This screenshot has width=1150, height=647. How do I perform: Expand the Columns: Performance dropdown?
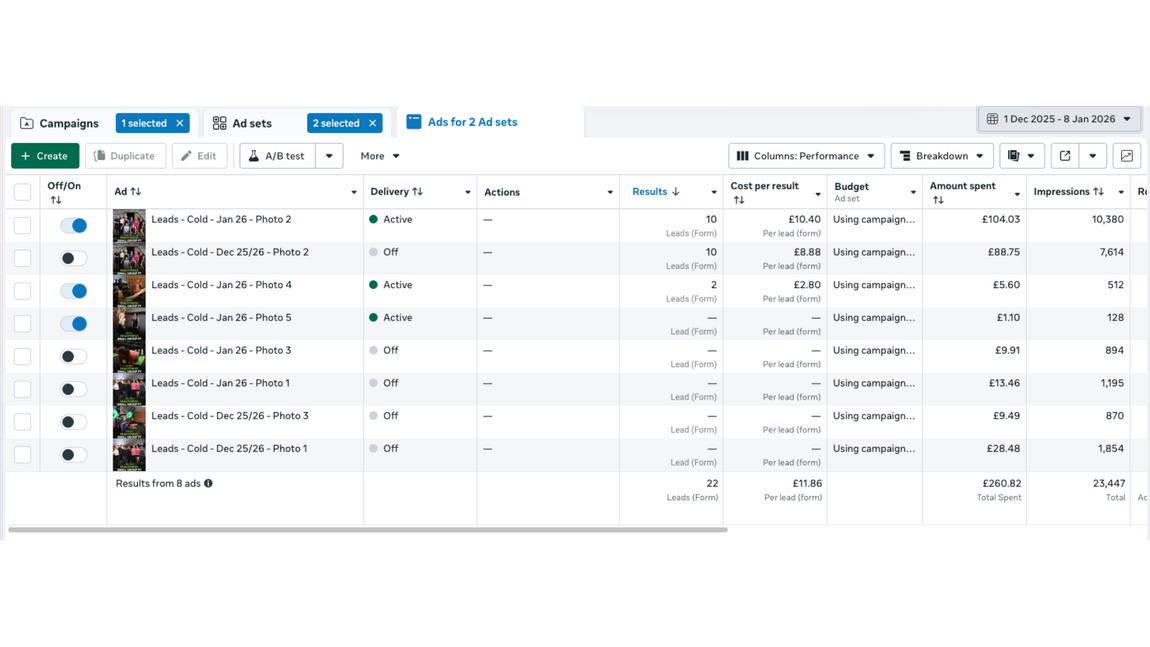[806, 156]
